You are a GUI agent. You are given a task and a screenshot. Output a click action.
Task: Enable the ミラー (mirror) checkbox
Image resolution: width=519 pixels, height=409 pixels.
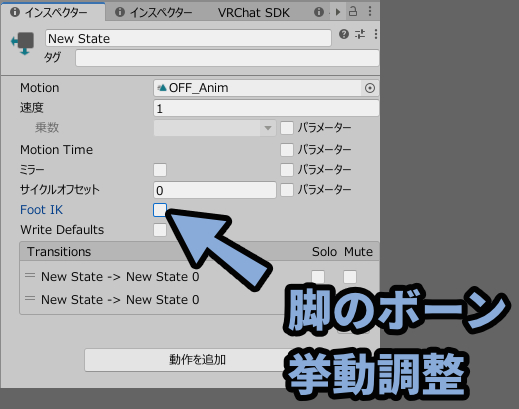coord(160,170)
